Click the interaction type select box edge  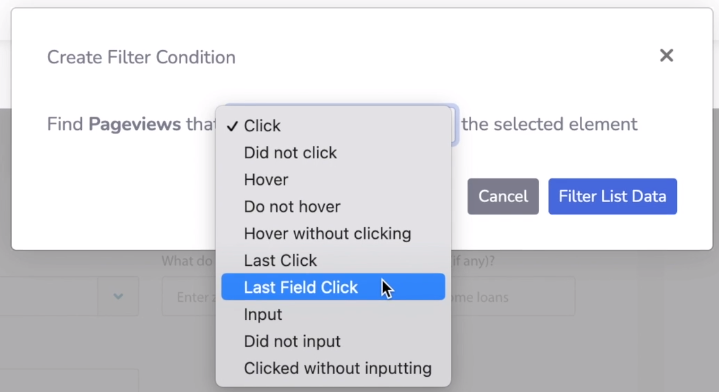454,125
